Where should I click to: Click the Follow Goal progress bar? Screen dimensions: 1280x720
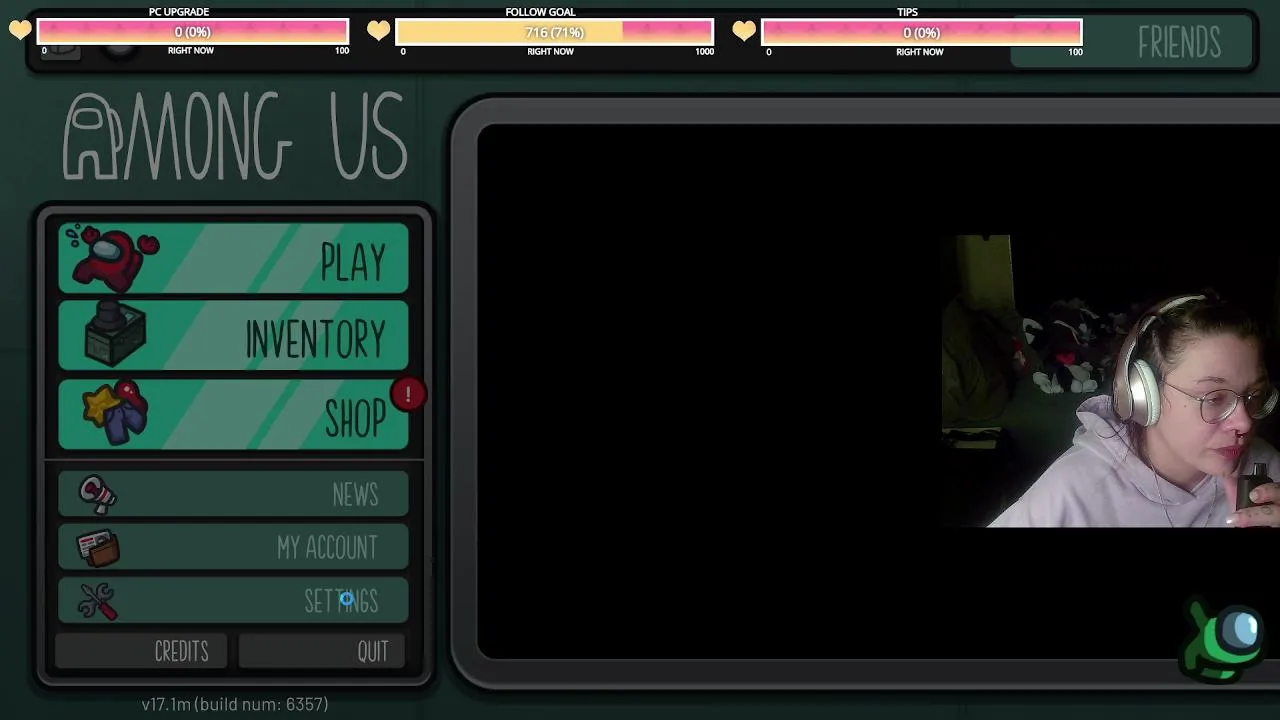(x=555, y=32)
